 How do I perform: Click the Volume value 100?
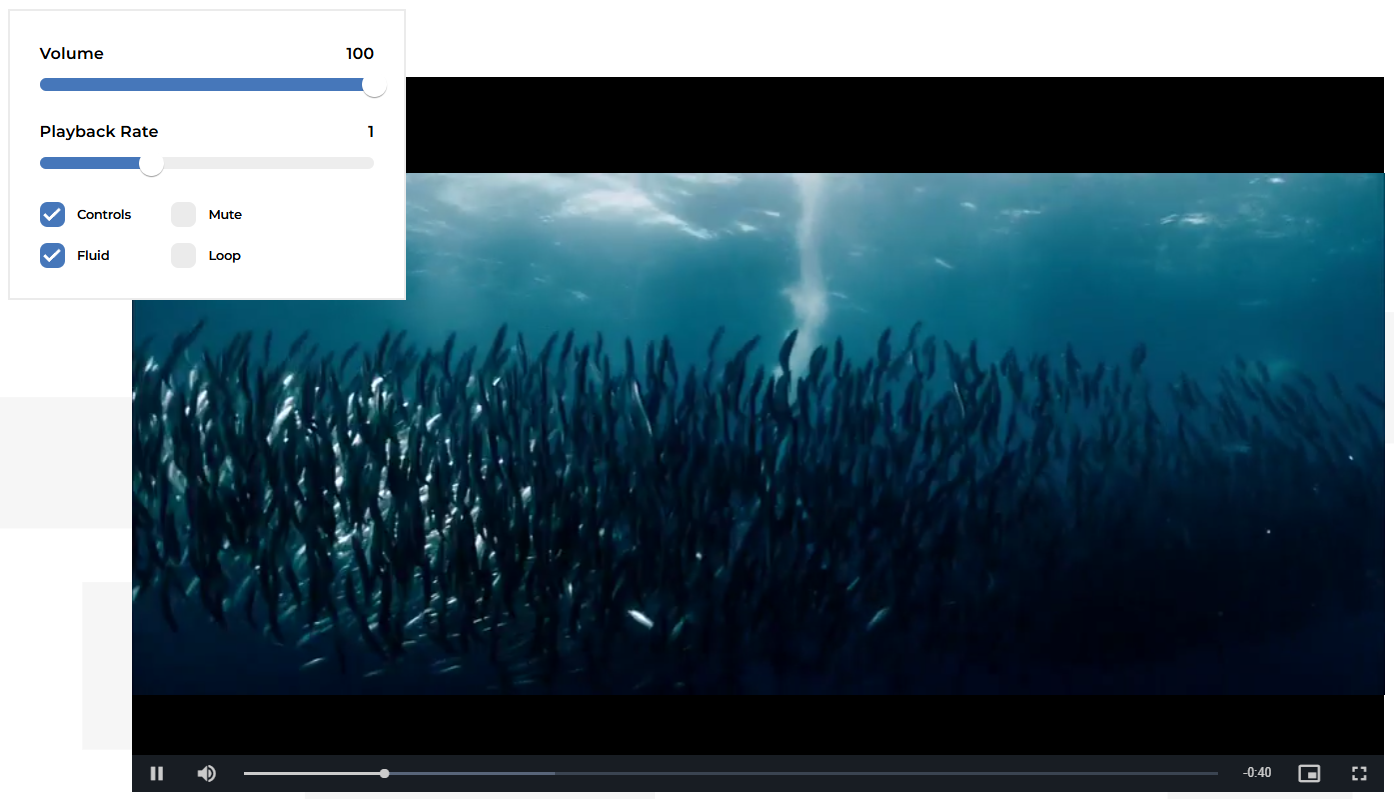tap(360, 54)
